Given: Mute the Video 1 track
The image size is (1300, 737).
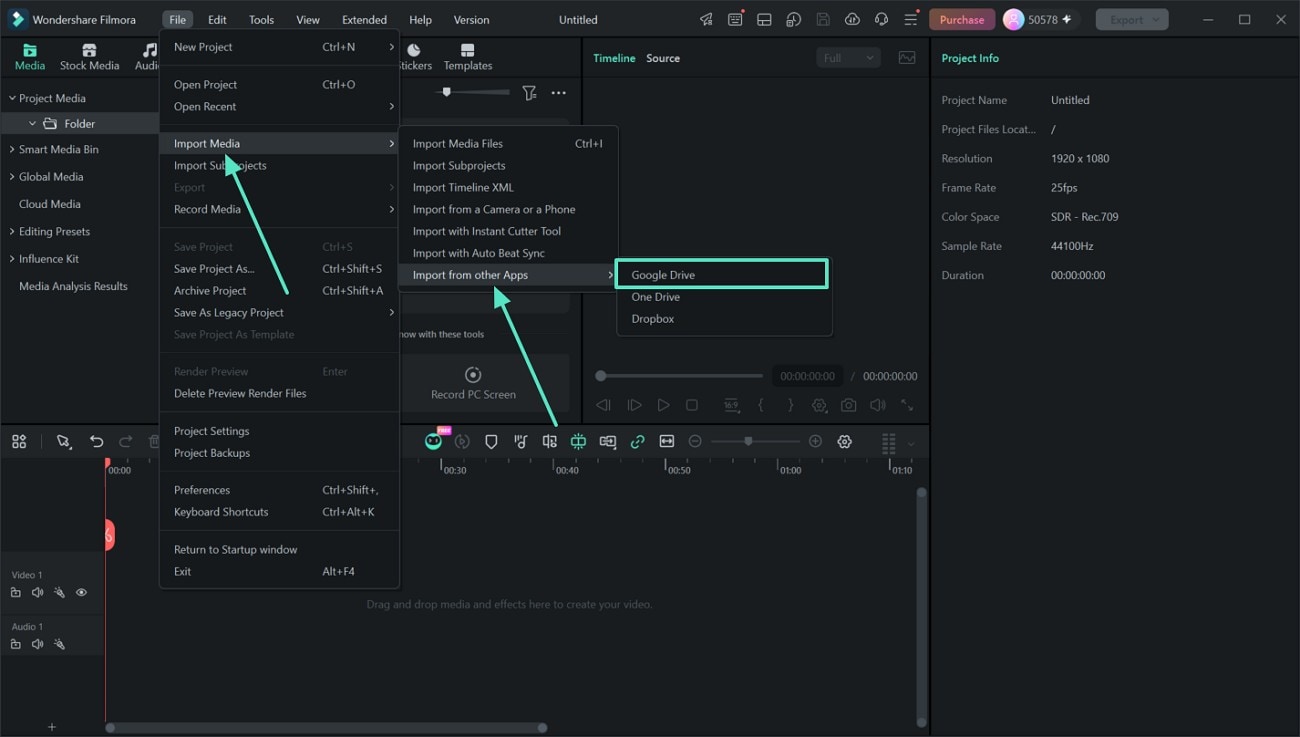Looking at the screenshot, I should [37, 593].
